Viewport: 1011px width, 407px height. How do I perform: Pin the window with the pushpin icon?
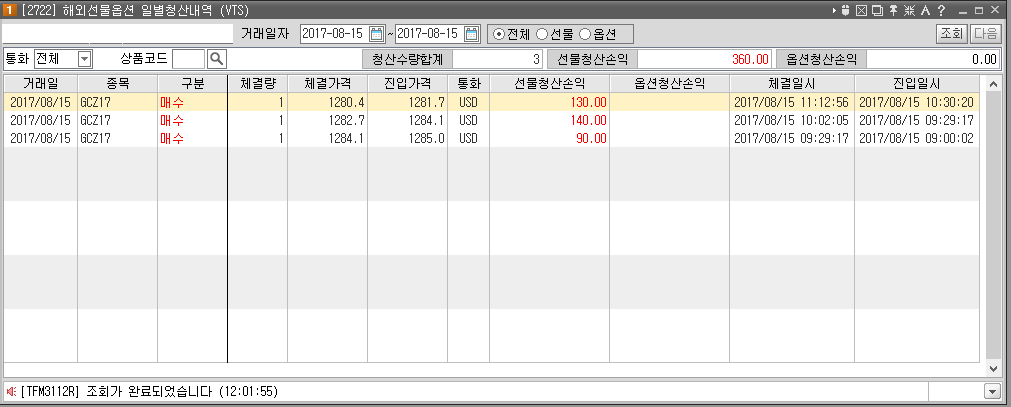(892, 10)
